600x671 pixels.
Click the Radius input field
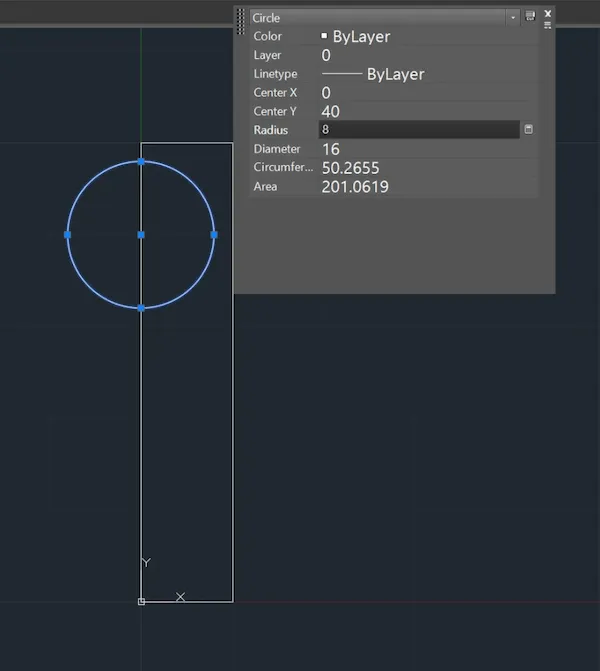click(x=418, y=130)
